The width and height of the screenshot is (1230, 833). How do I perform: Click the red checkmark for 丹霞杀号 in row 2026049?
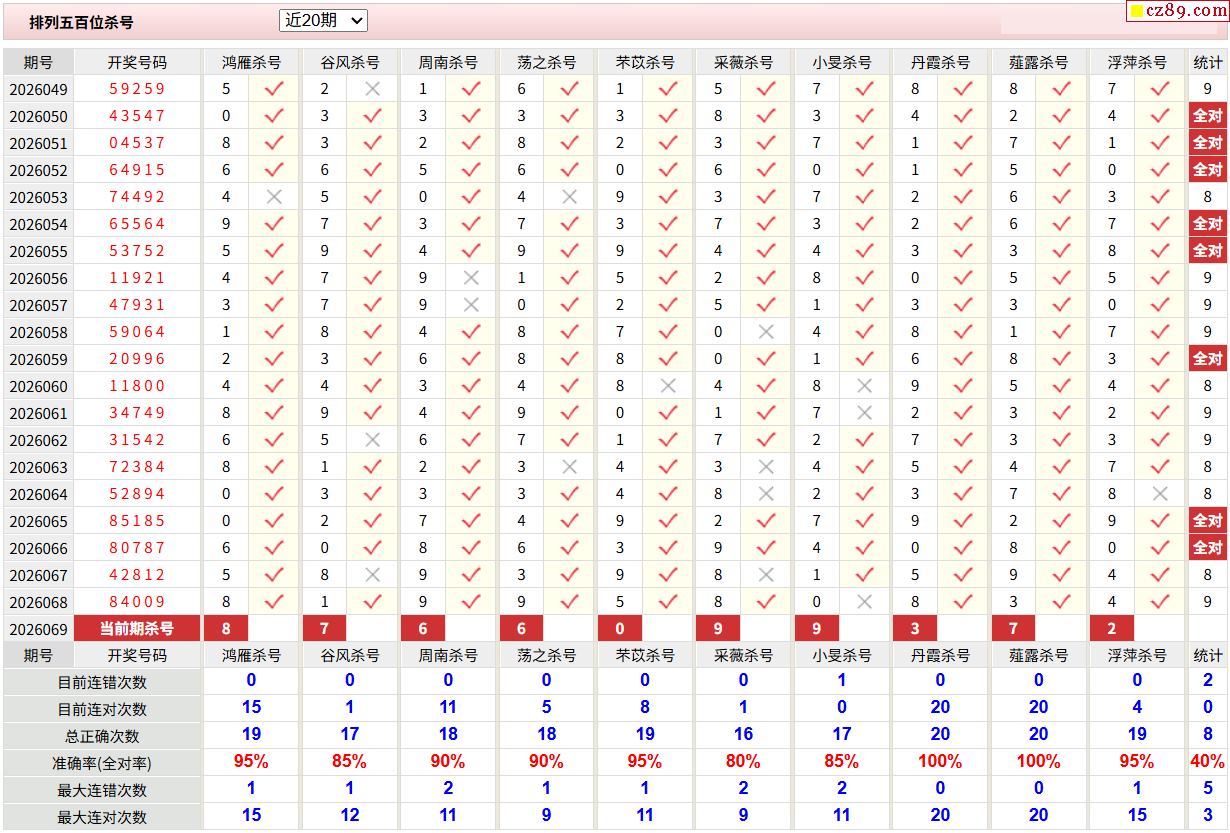963,89
